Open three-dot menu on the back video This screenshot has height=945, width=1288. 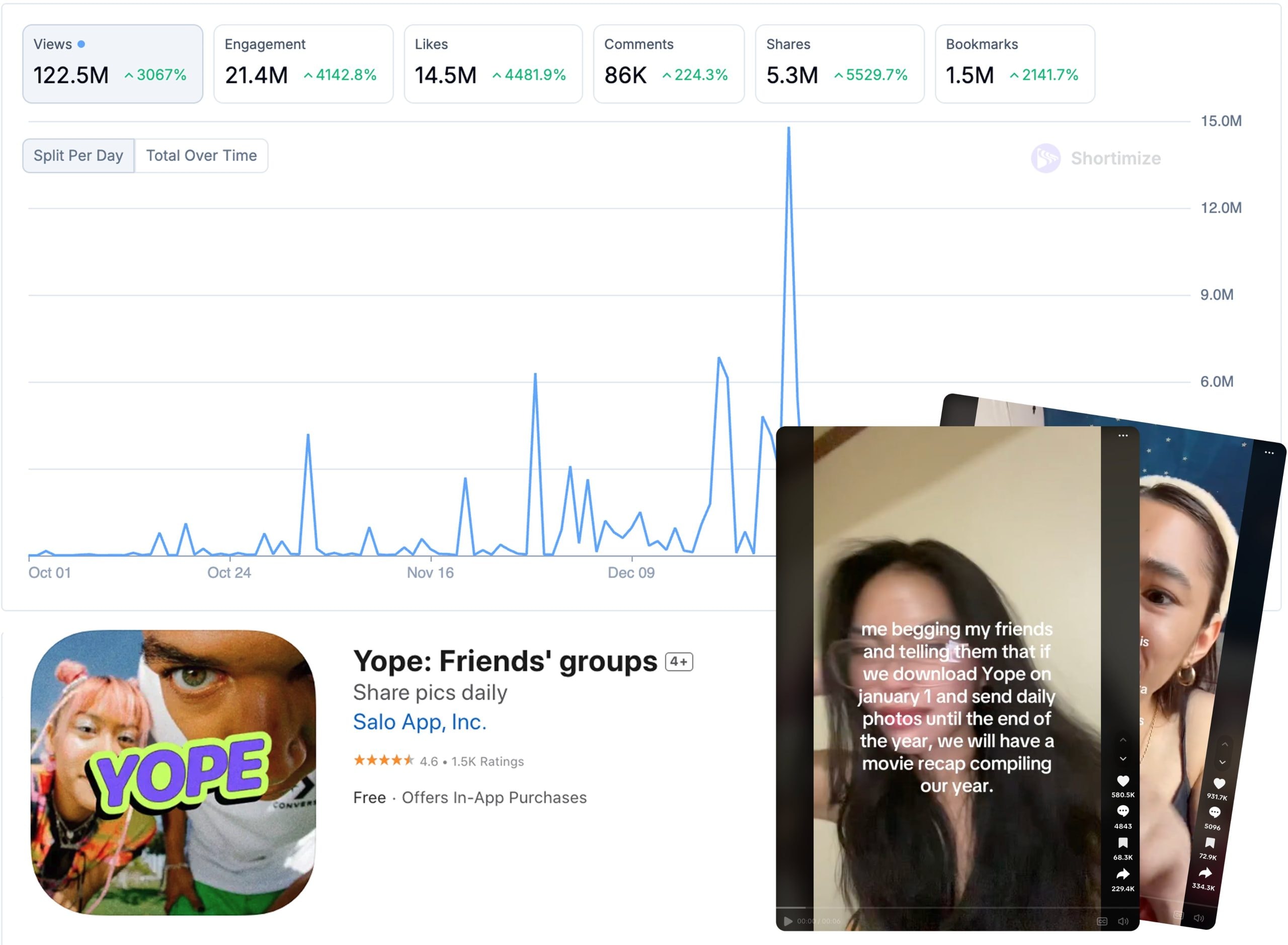(x=1268, y=452)
